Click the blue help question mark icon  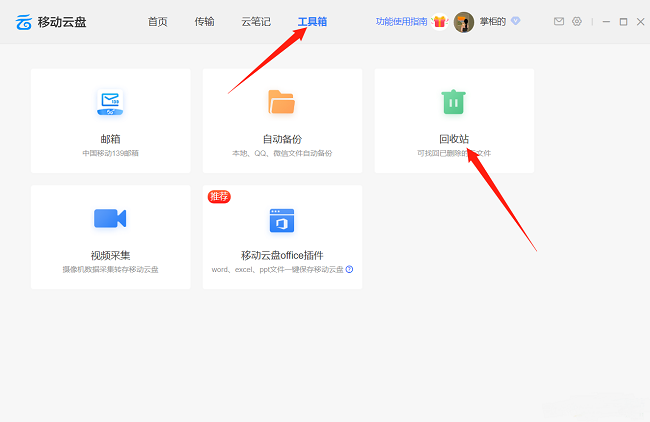point(349,270)
